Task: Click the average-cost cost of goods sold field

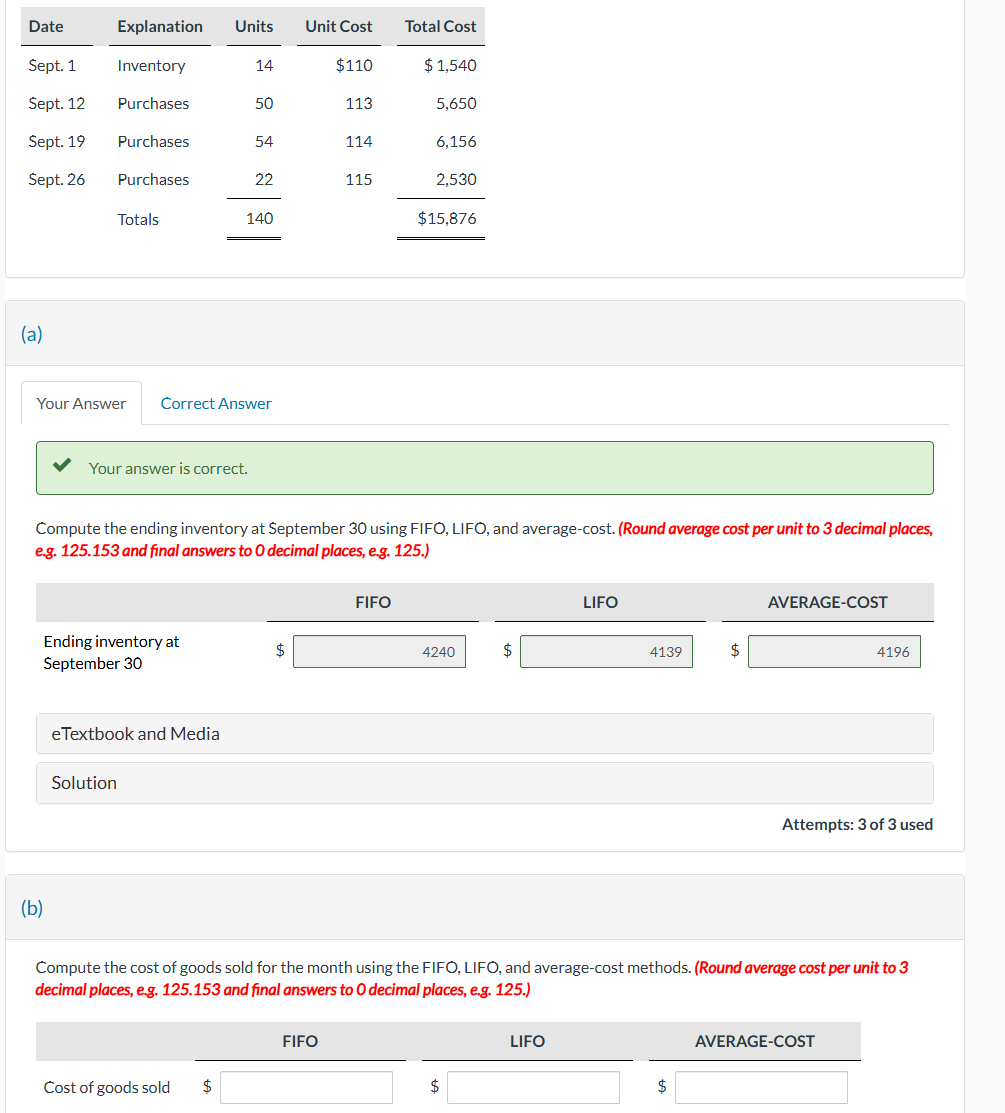Action: tap(761, 1087)
